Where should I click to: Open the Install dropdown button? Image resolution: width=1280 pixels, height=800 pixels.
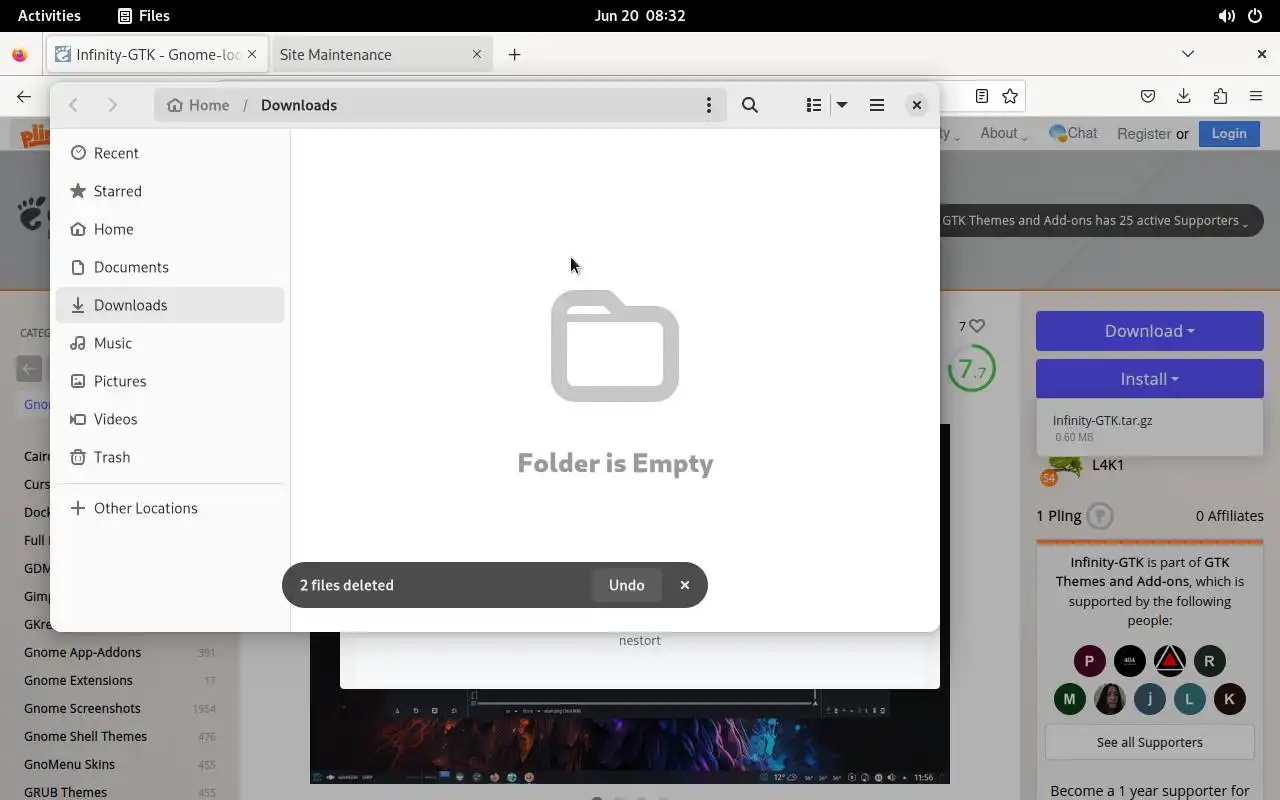click(x=1150, y=379)
